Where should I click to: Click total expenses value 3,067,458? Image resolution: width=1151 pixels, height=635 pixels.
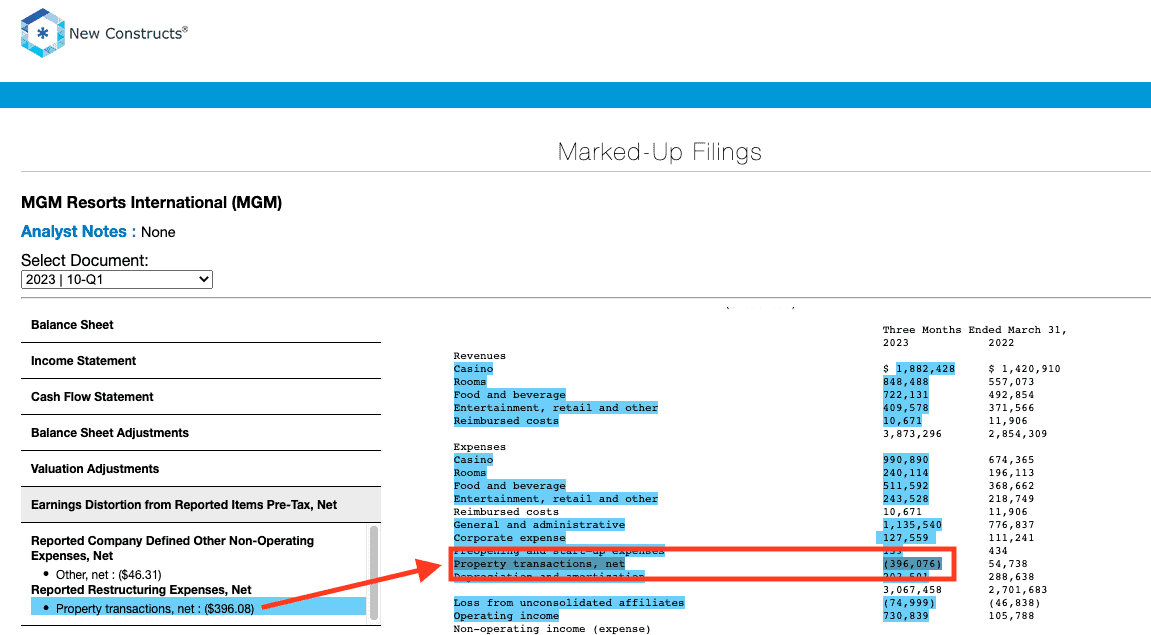912,589
